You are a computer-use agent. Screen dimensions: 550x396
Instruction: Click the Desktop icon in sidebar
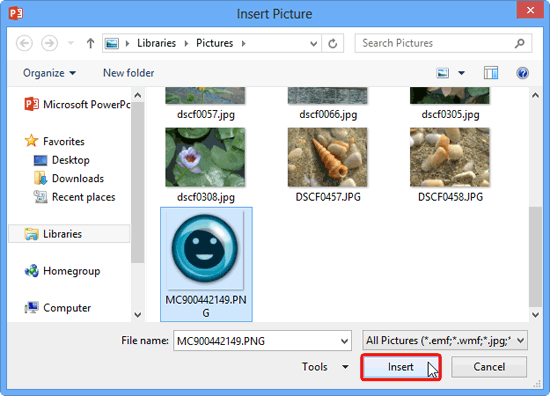[40, 160]
